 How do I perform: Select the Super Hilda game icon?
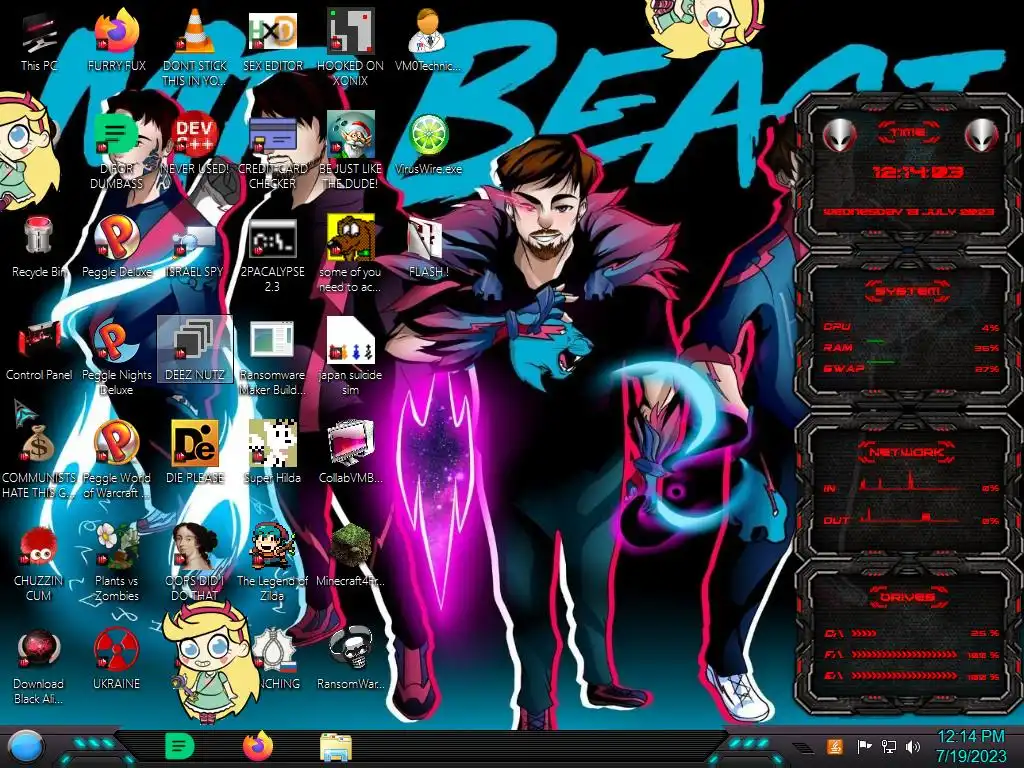click(x=272, y=453)
